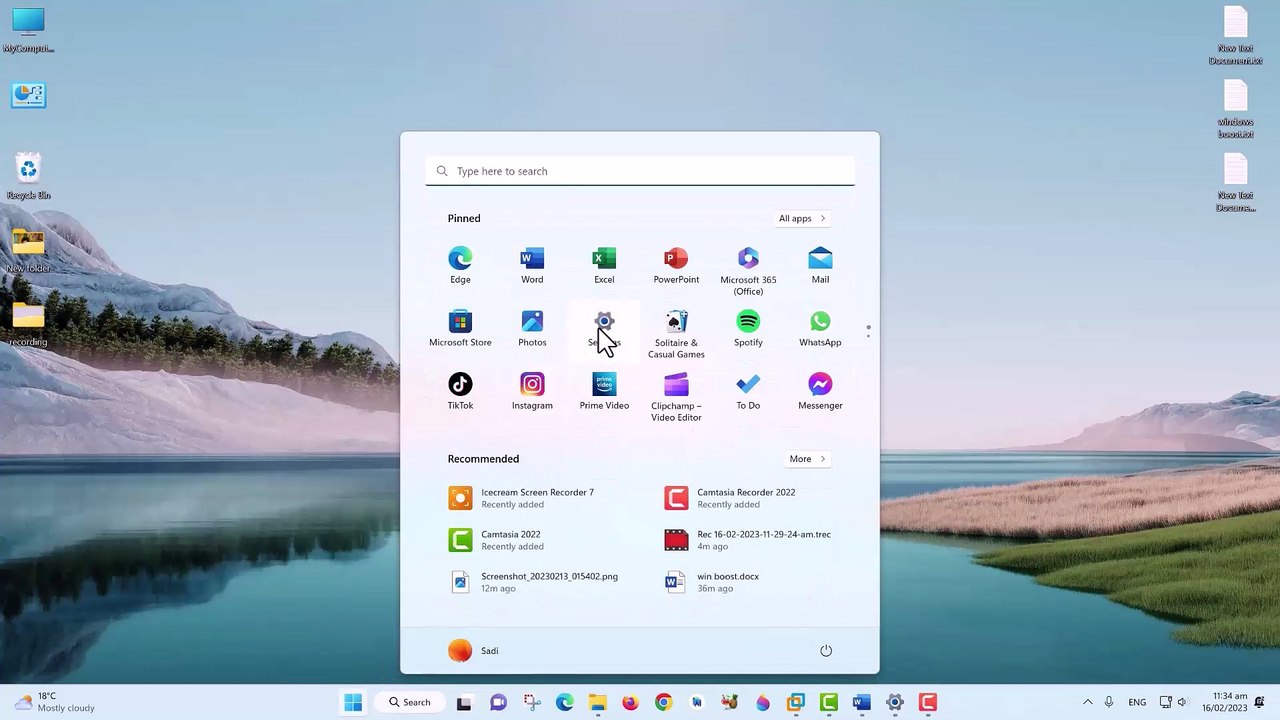The image size is (1280, 720).
Task: Select windows boost.txt desktop file
Action: (x=1236, y=108)
